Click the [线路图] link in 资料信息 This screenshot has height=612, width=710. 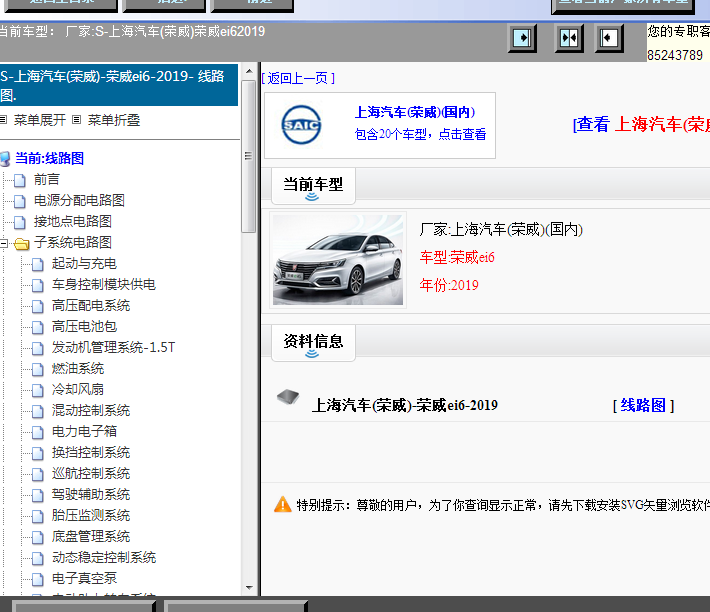[x=643, y=405]
